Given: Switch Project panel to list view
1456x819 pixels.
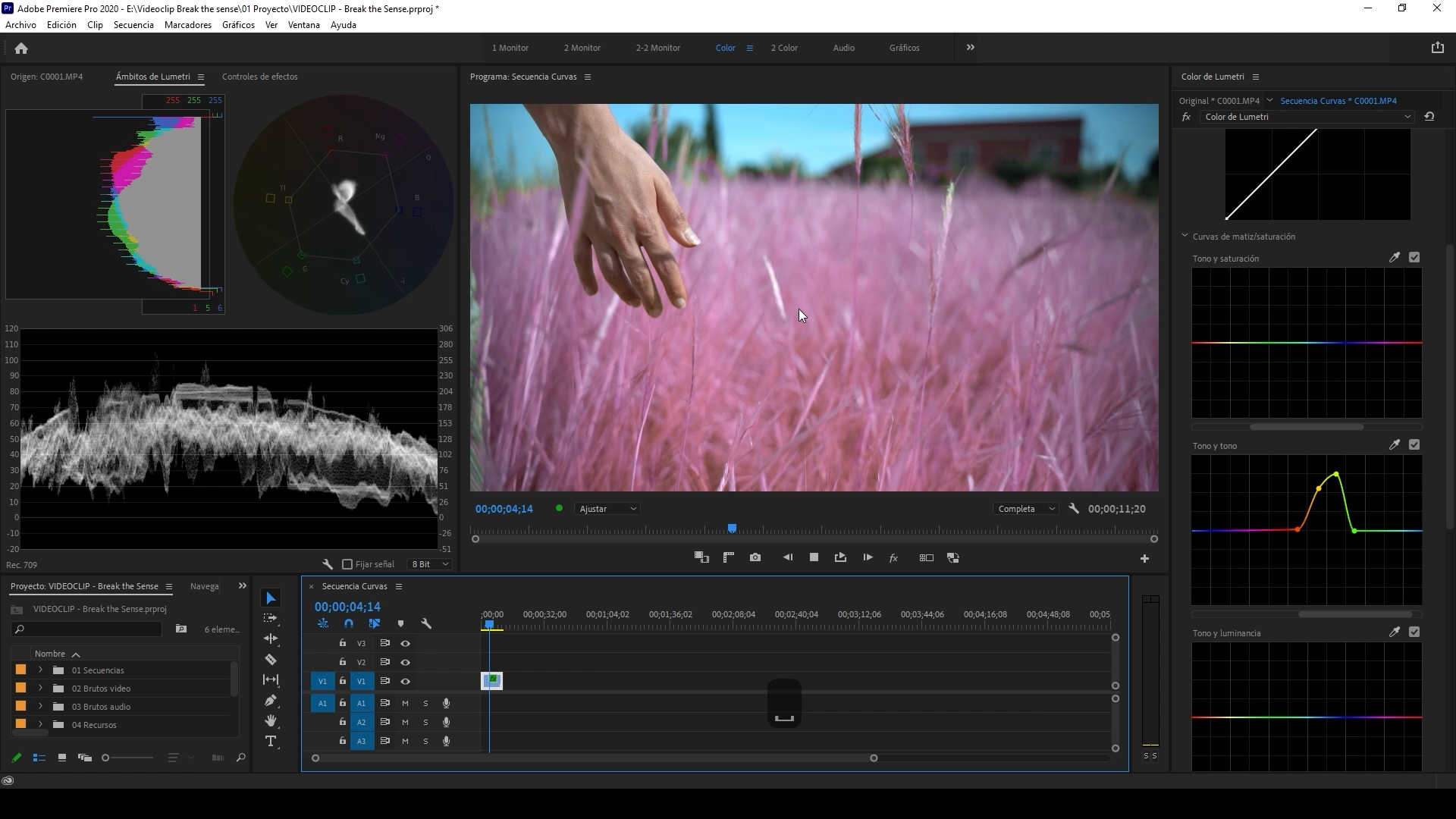Looking at the screenshot, I should tap(39, 758).
